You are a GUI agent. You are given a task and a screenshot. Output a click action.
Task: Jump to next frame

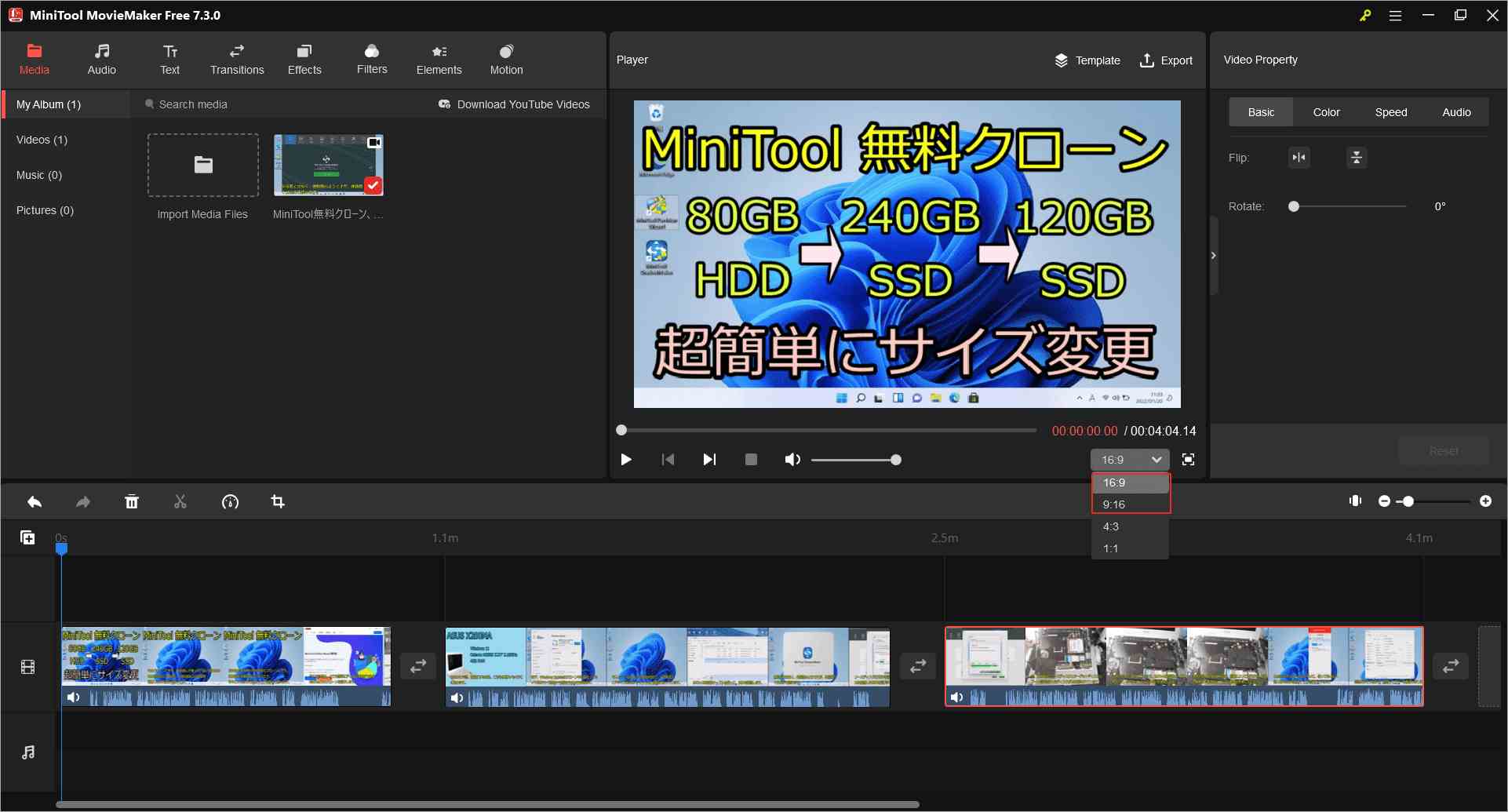click(709, 460)
